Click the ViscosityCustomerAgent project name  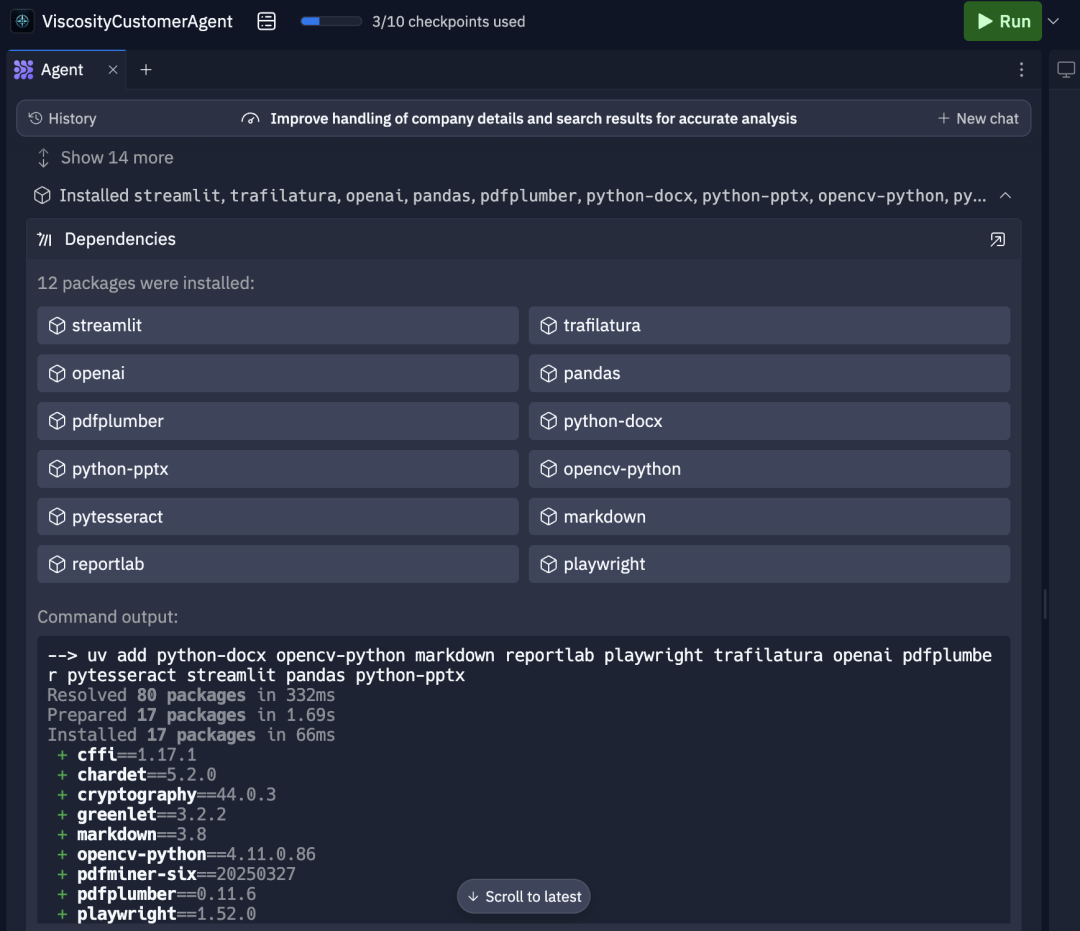(x=137, y=21)
